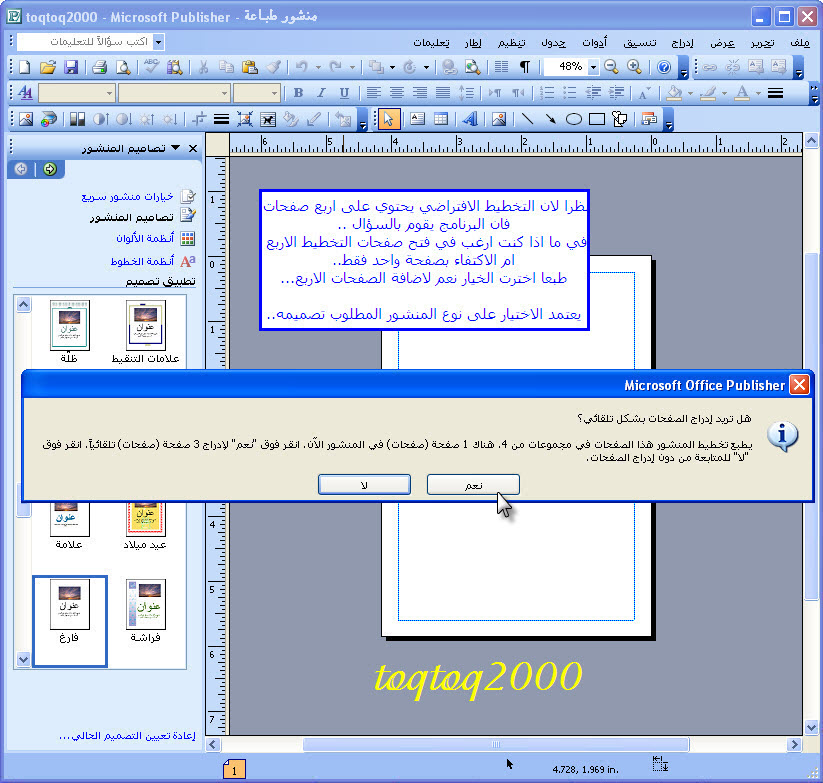Click the Zoom In magnifier icon
Screen dimensions: 823x783
[x=634, y=67]
